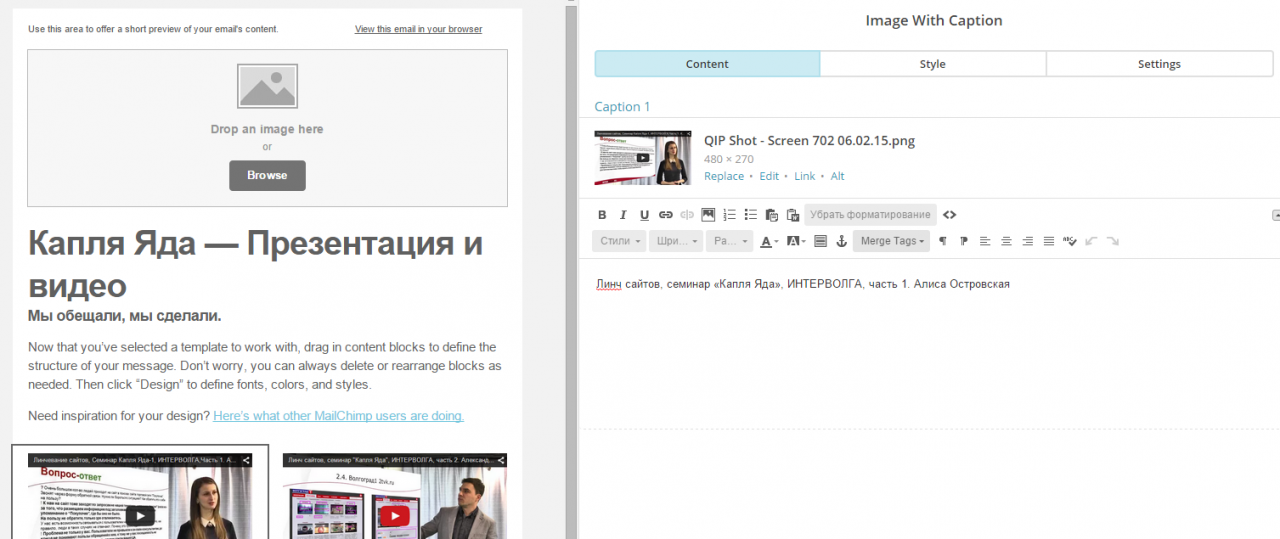
Task: Click the vertical divider scrollbar between panes
Action: click(x=571, y=270)
